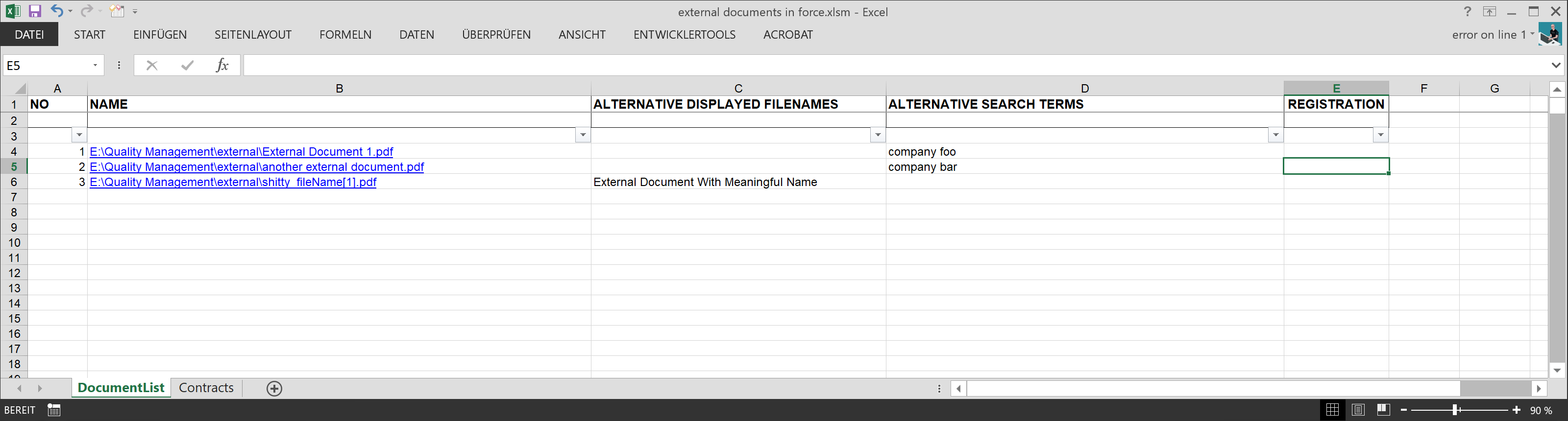Open link 'shitty_fileName[1].pdf'
This screenshot has height=421, width=1568.
pyautogui.click(x=233, y=182)
